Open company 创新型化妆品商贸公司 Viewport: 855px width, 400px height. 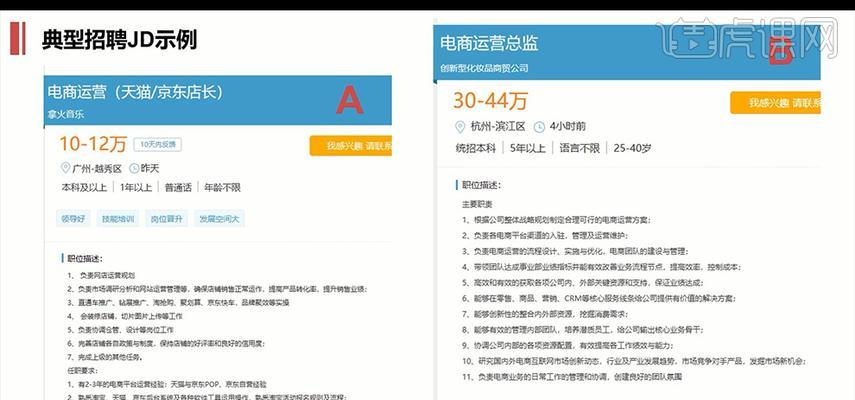(x=485, y=68)
